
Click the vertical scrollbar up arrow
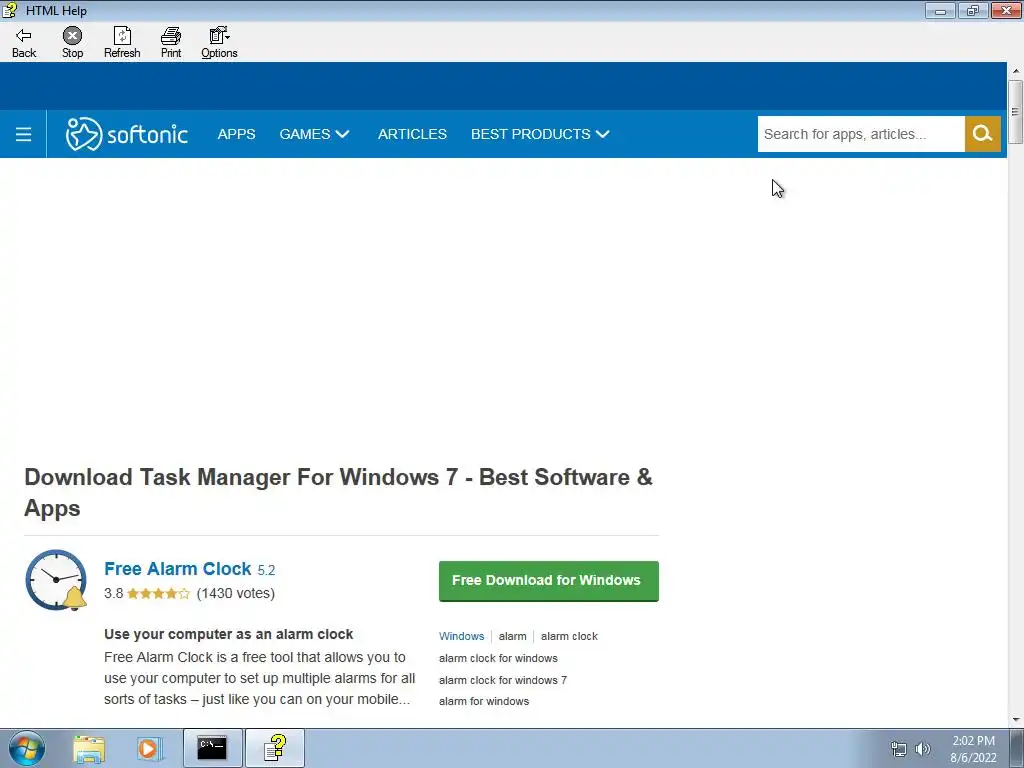[1016, 71]
